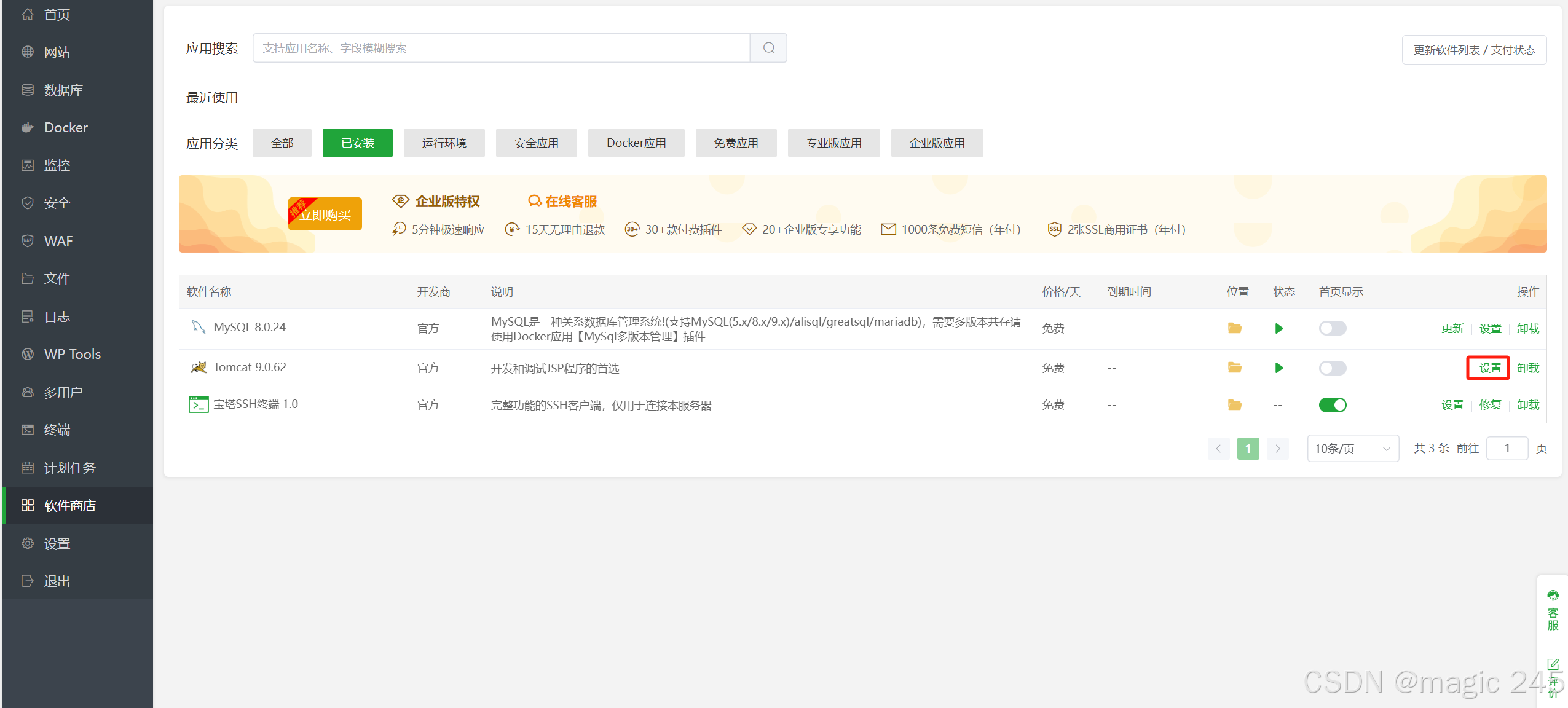Image resolution: width=1568 pixels, height=708 pixels.
Task: Switch to the Docker应用 category tab
Action: pos(636,143)
